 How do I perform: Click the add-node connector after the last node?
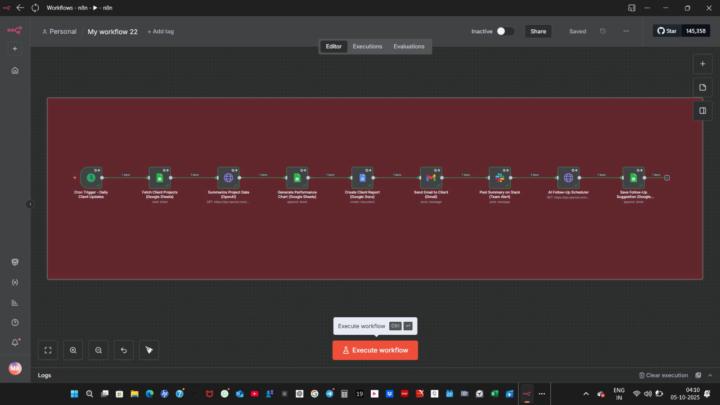pyautogui.click(x=667, y=178)
